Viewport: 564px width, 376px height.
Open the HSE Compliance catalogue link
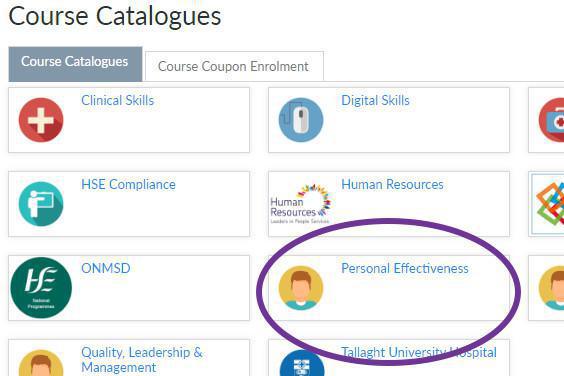pyautogui.click(x=128, y=184)
